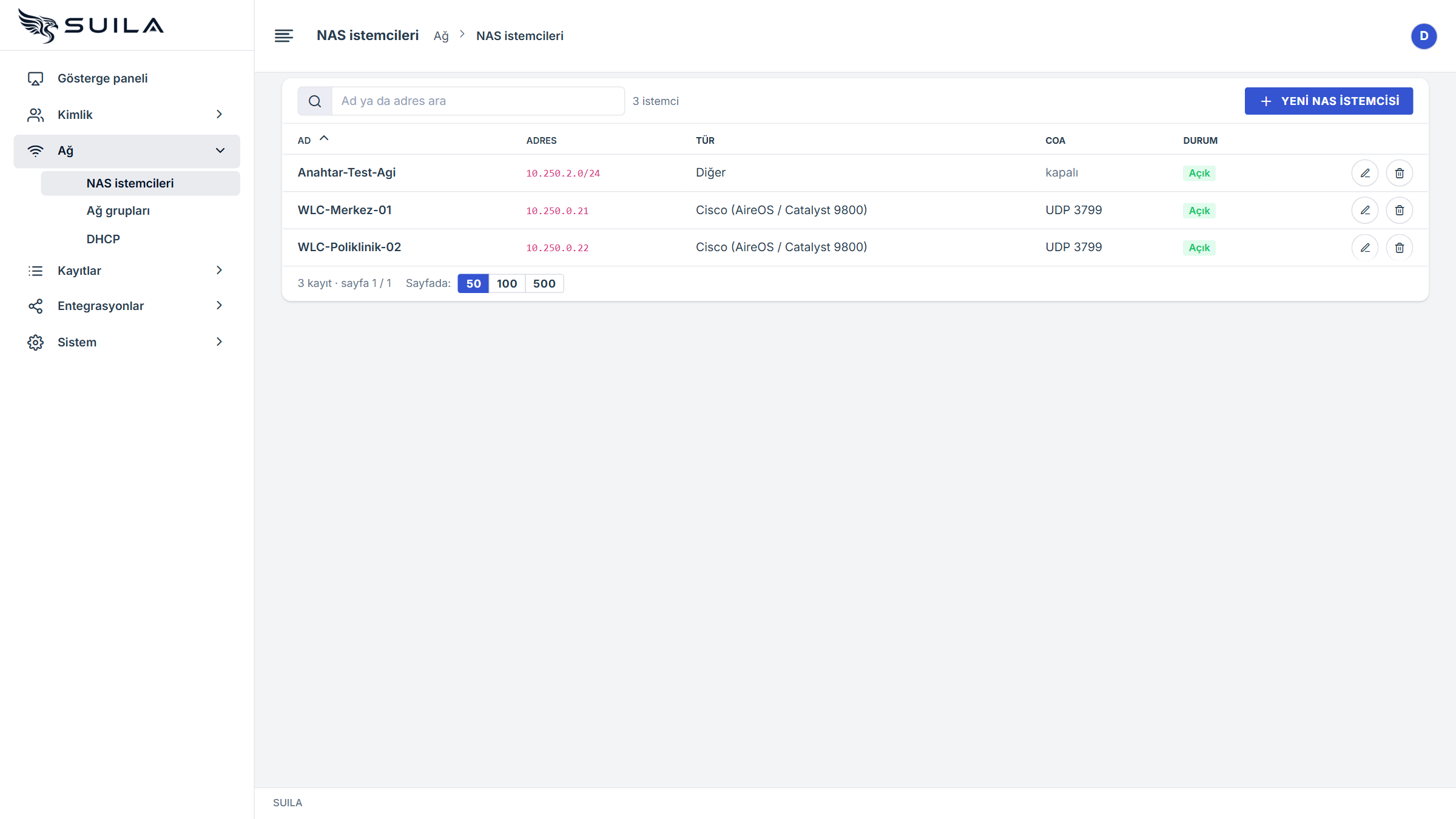Click the kapalı COA value
This screenshot has width=1456, height=819.
(1062, 172)
